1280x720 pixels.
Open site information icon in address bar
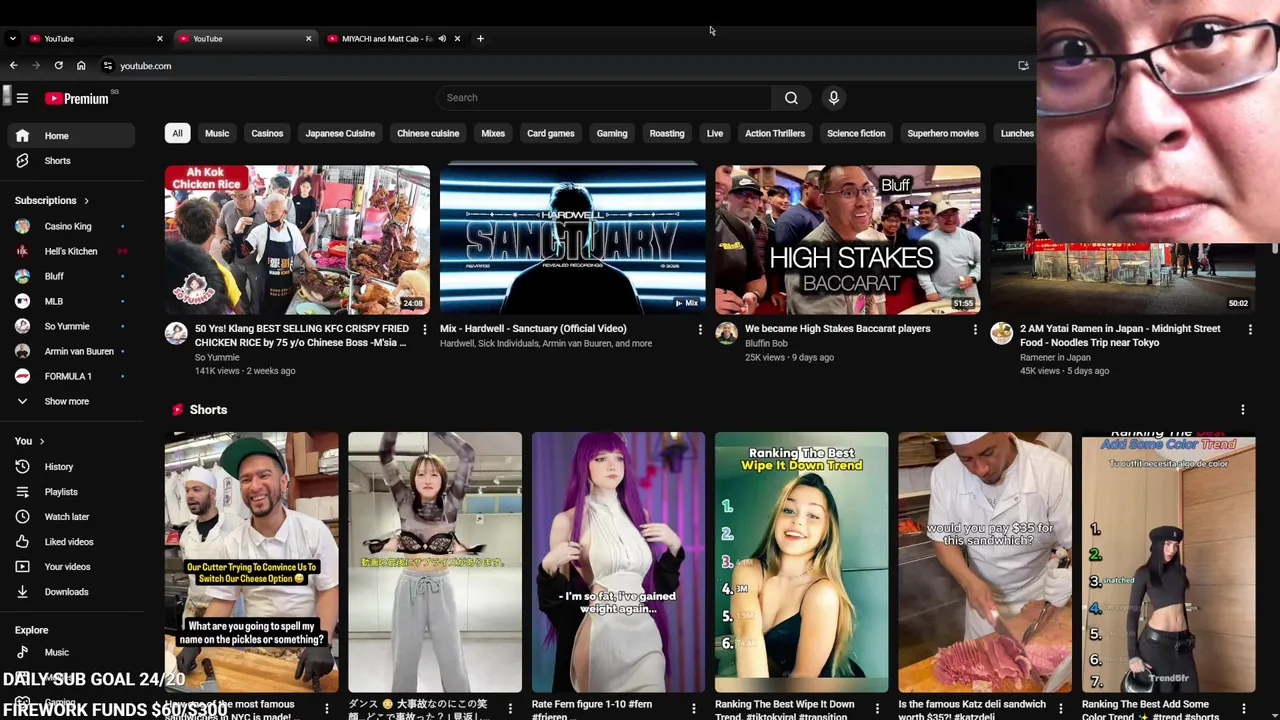click(108, 66)
